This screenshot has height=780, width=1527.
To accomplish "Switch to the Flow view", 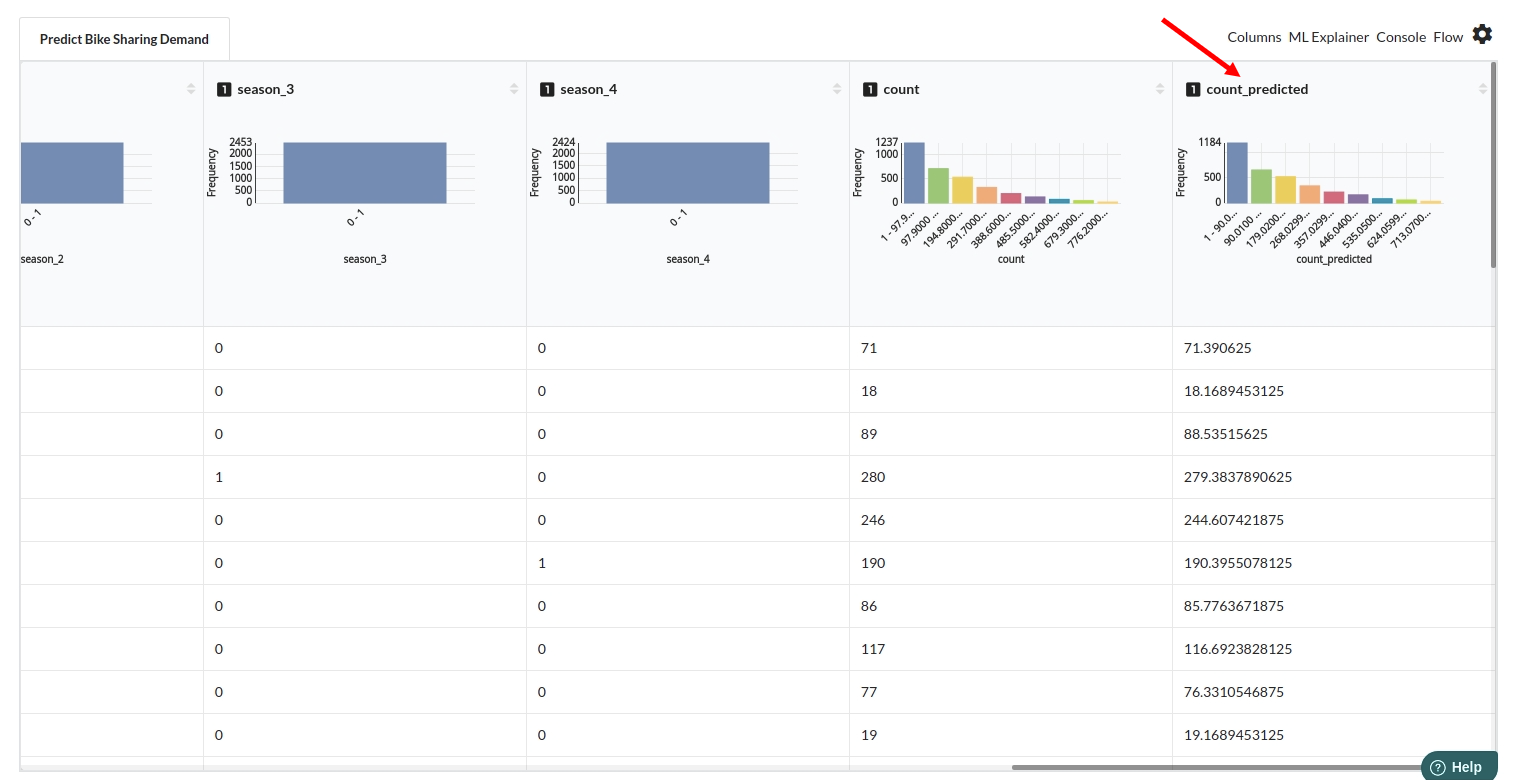I will [1448, 37].
